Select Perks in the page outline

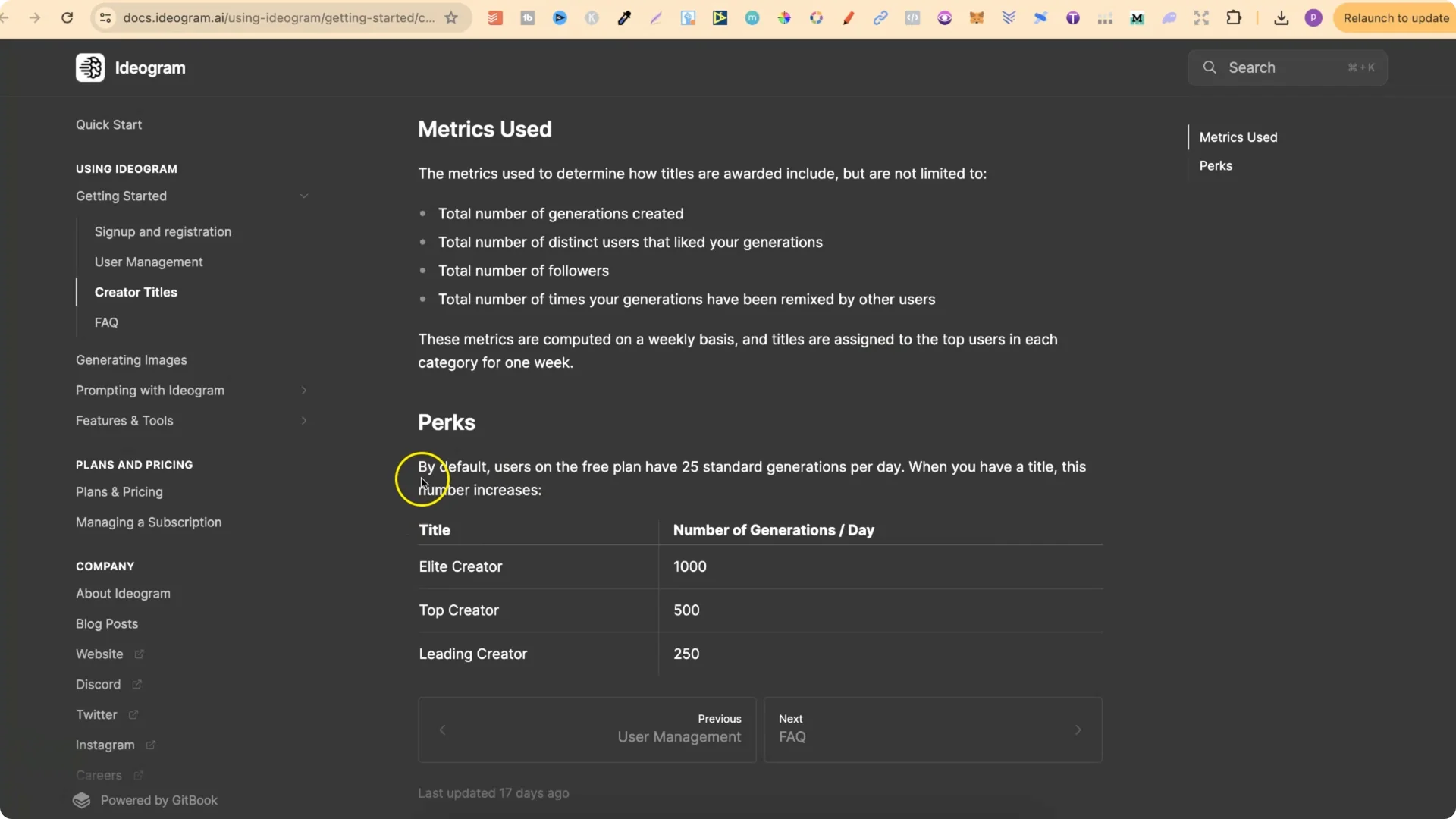tap(1216, 165)
